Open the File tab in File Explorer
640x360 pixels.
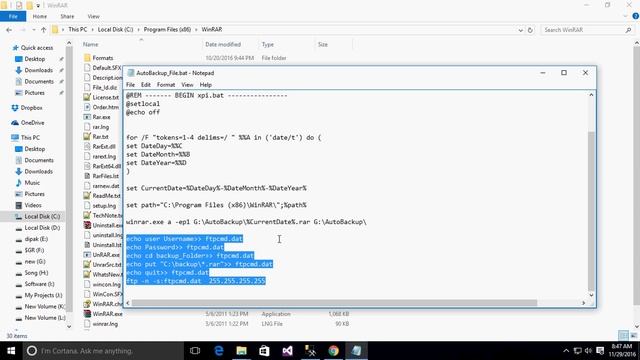[13, 16]
